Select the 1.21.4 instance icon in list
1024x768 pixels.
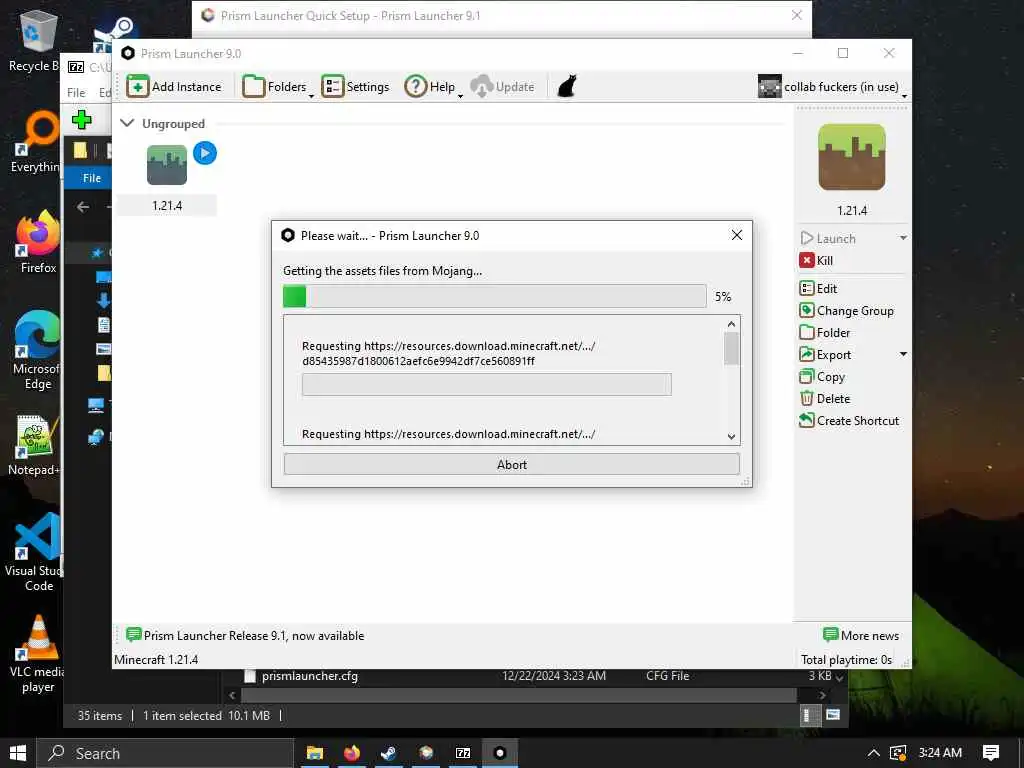click(x=167, y=165)
